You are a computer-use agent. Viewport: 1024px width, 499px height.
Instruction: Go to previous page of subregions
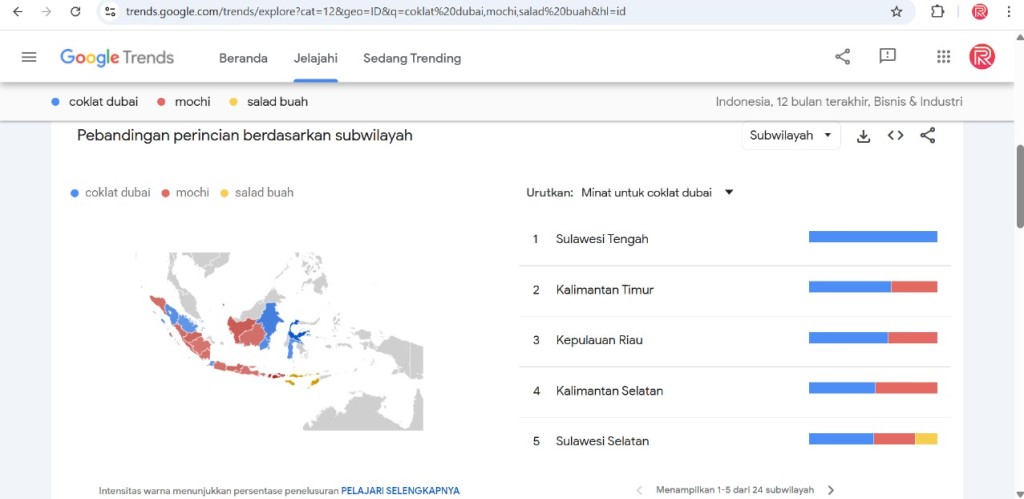point(639,490)
